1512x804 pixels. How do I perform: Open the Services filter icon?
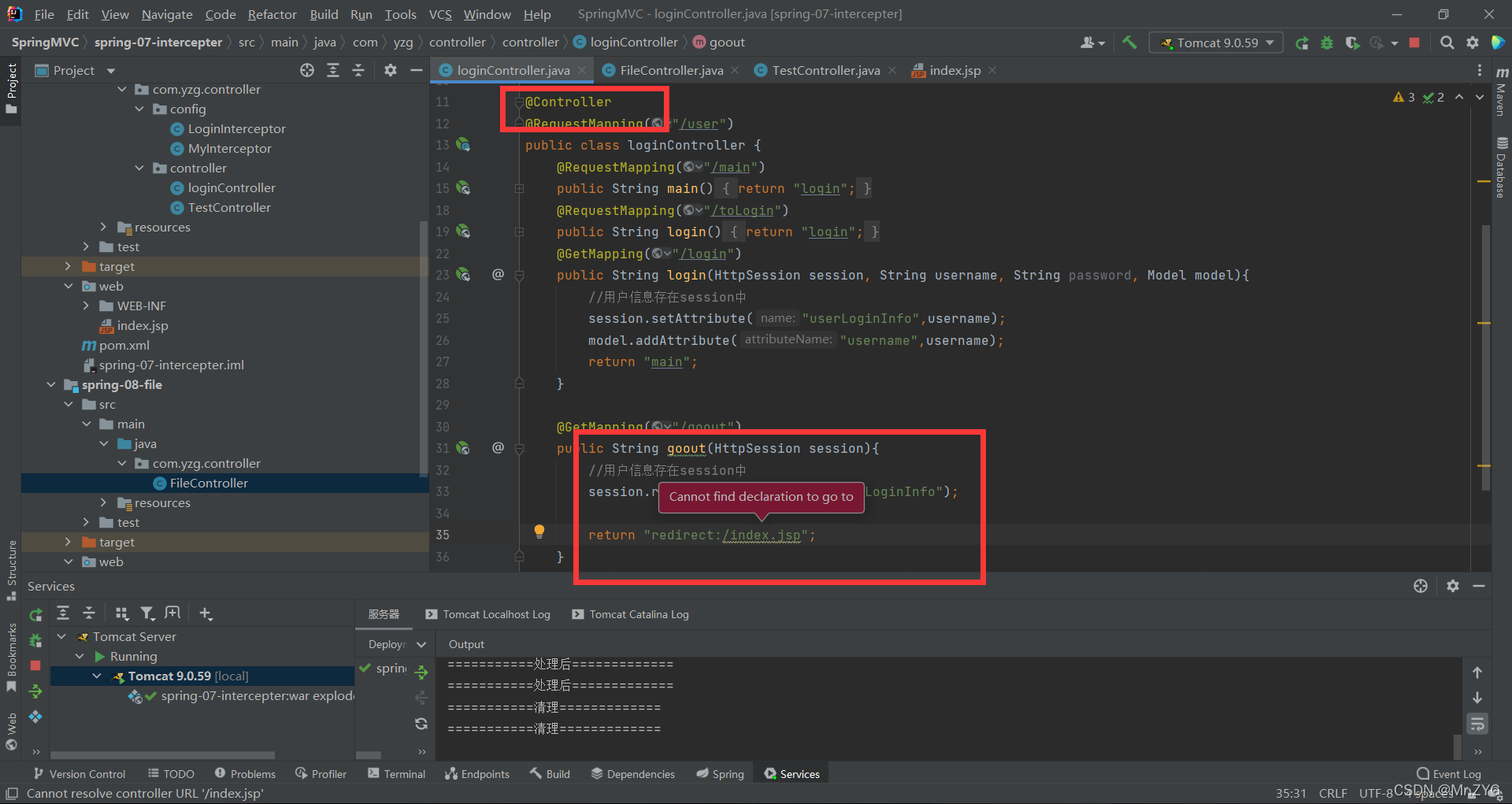pos(147,613)
